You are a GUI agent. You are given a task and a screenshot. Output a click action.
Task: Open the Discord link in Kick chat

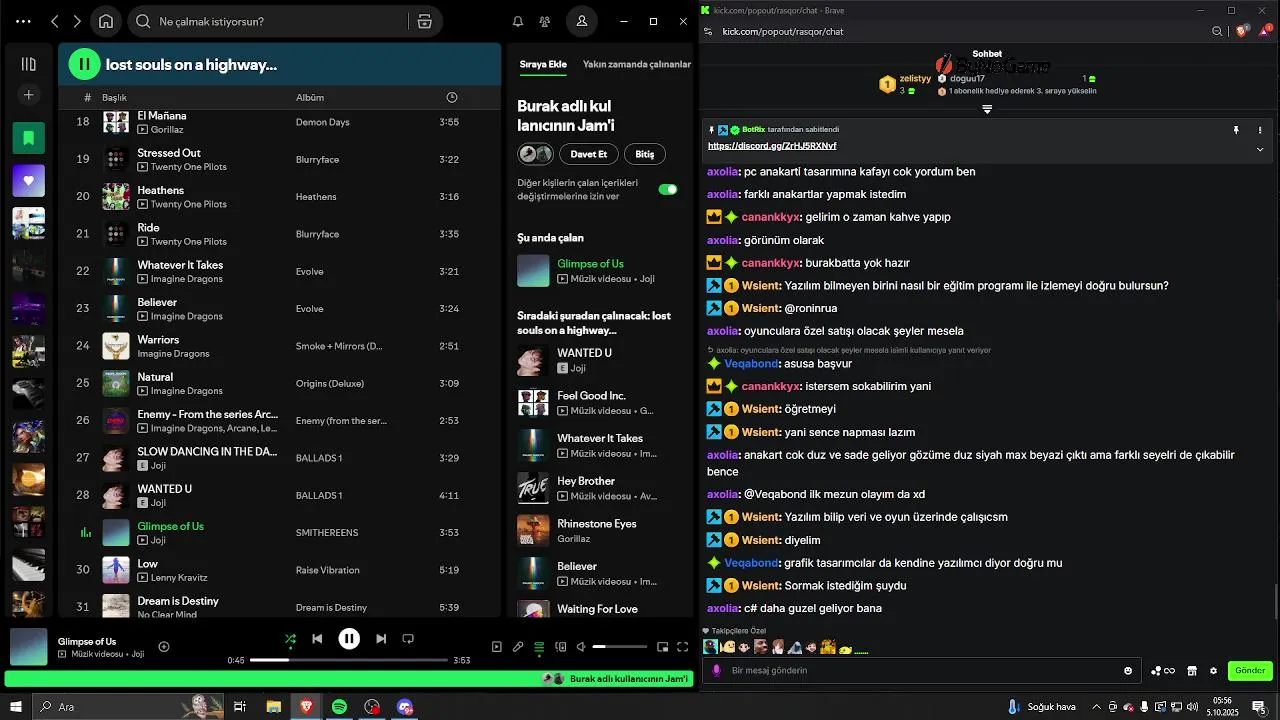(772, 146)
